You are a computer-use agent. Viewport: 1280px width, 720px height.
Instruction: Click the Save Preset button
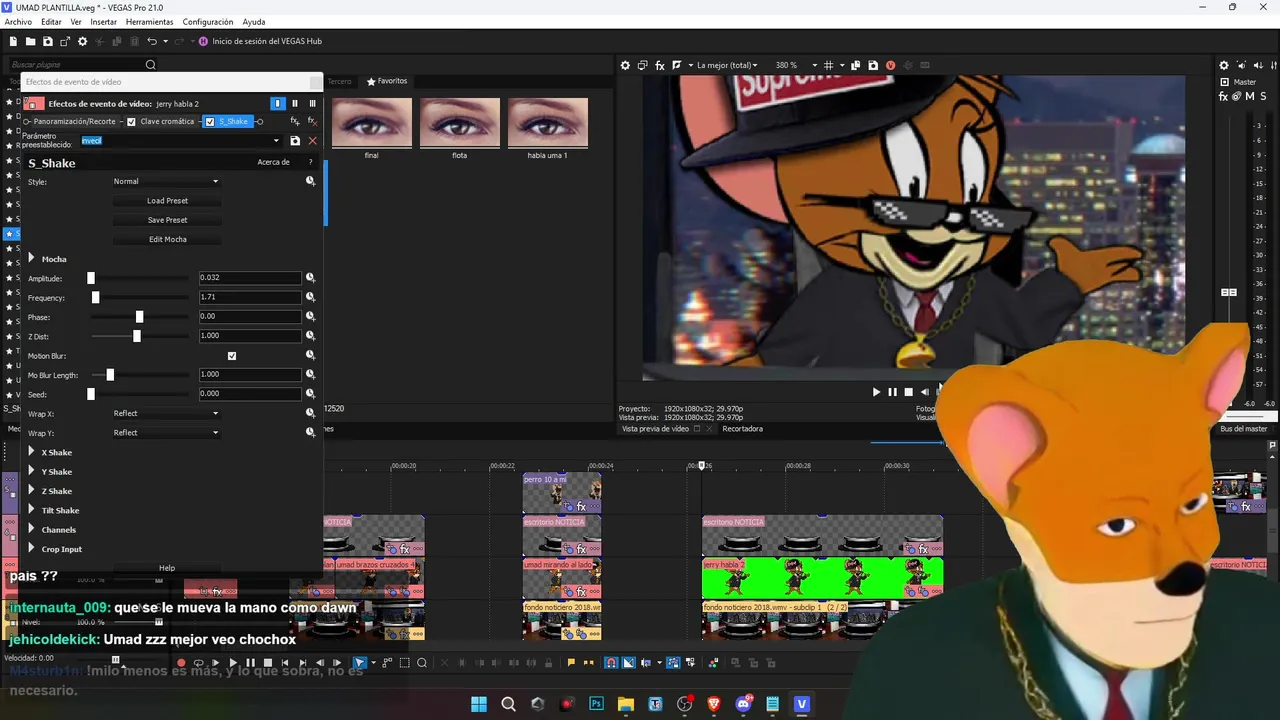click(167, 220)
